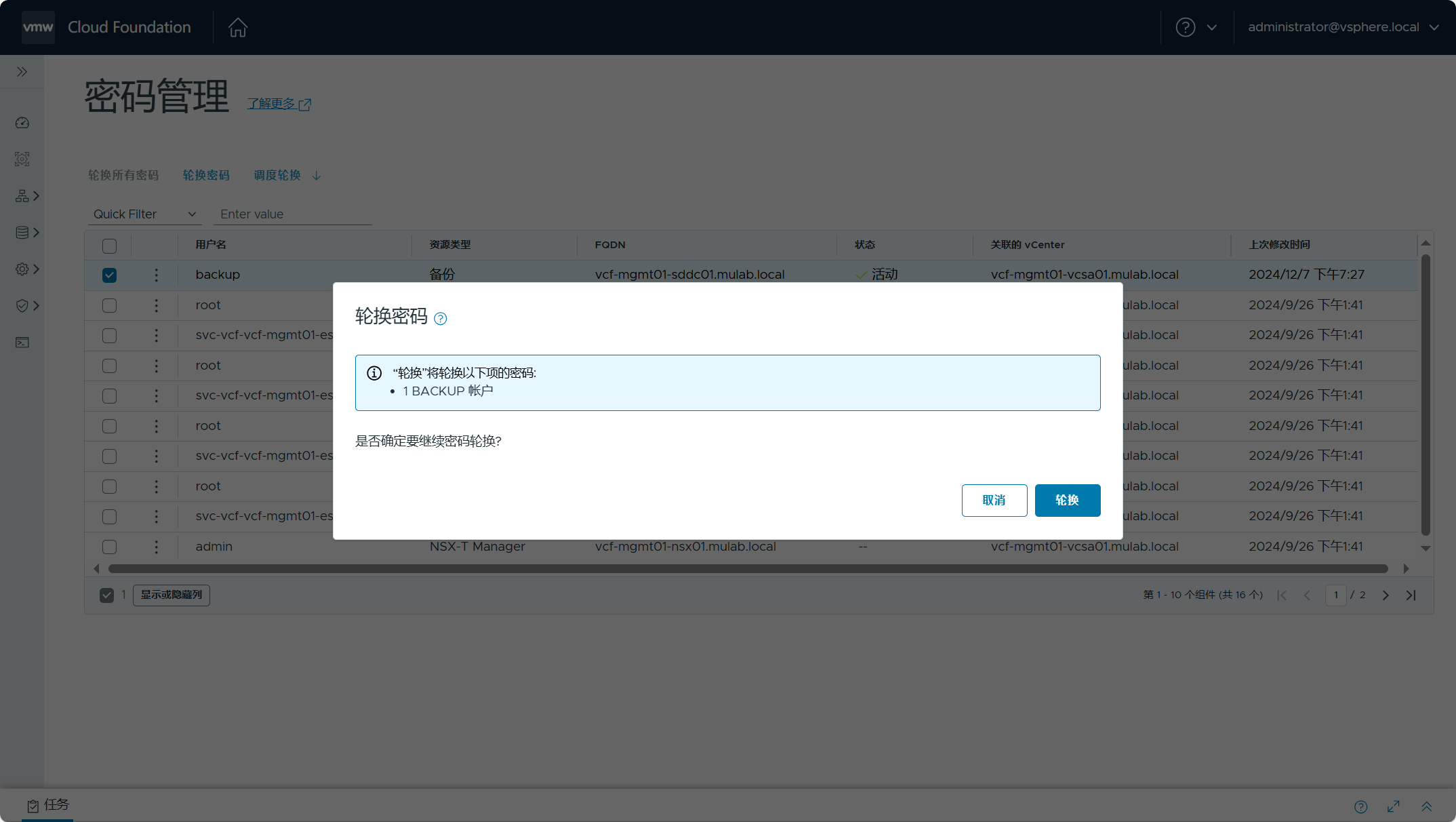Screen dimensions: 1456x822
Task: Select the 轮换所有密码 action
Action: tap(123, 175)
